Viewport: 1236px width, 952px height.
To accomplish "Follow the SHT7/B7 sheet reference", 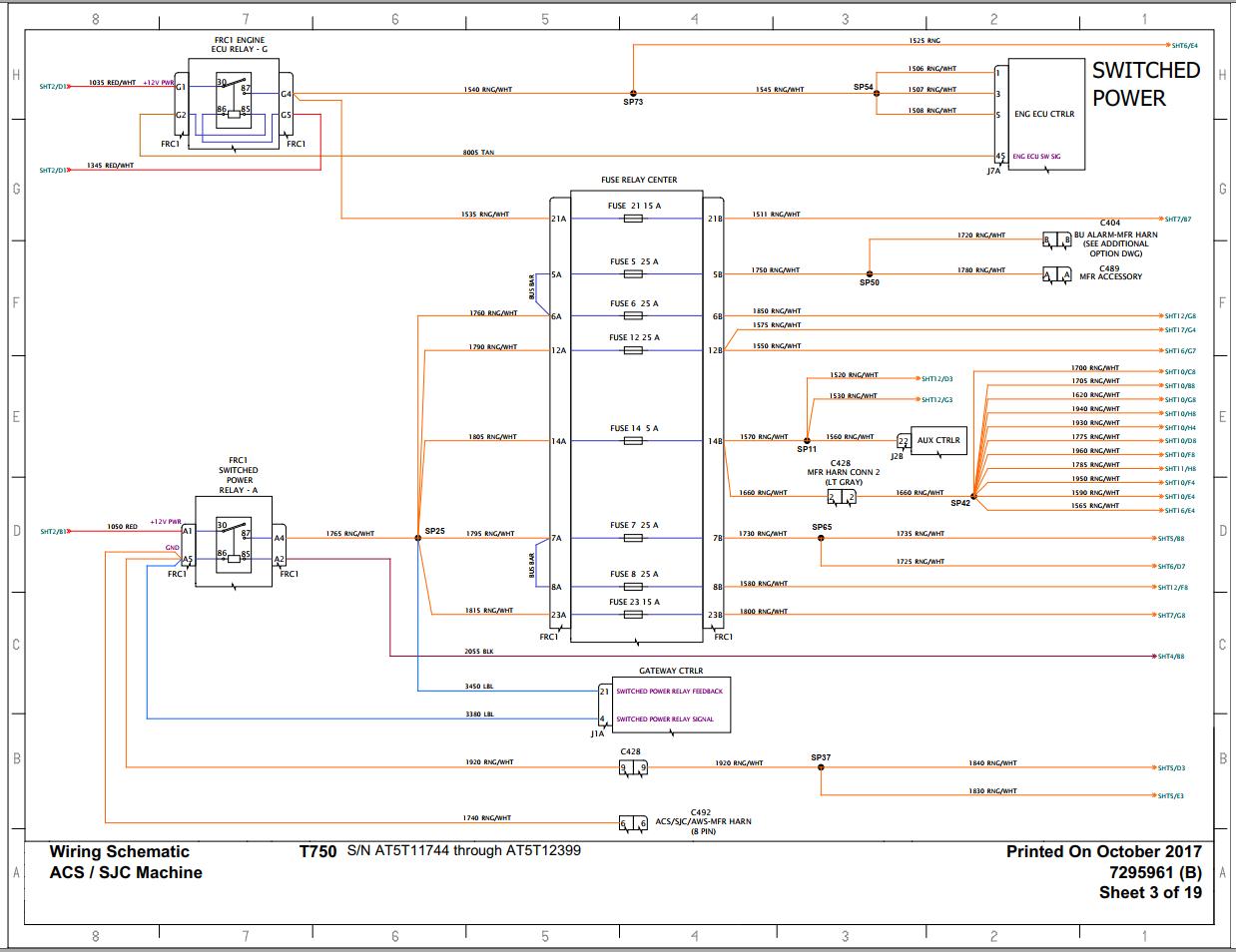I will pyautogui.click(x=1178, y=219).
